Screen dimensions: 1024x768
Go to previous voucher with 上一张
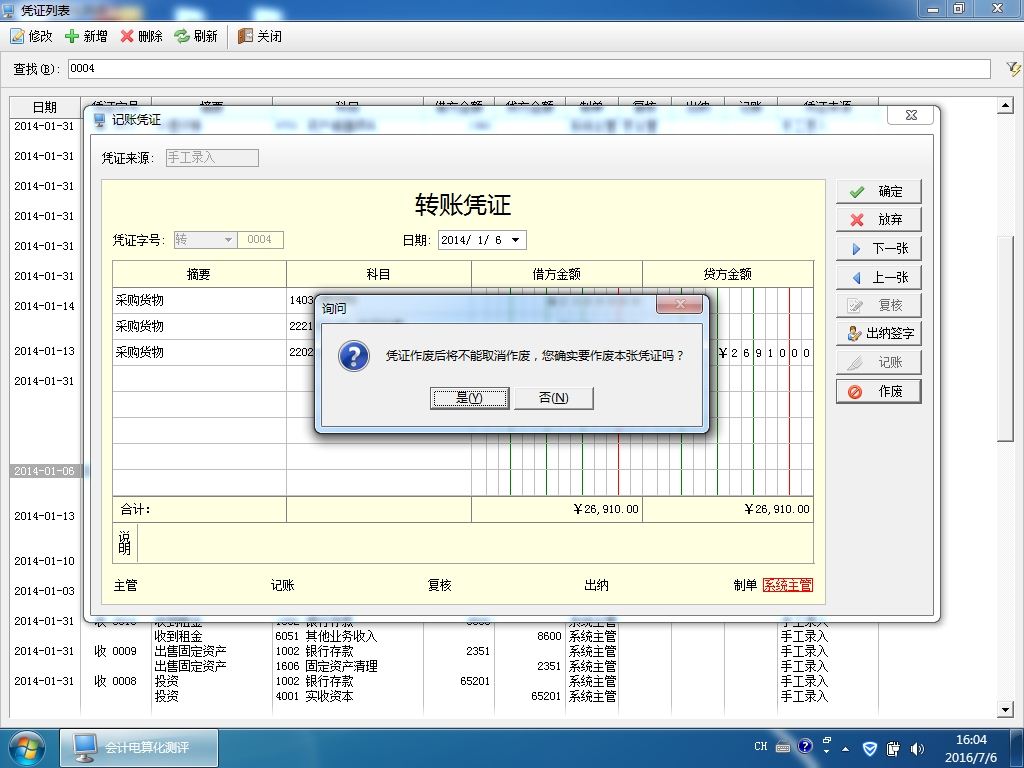[878, 277]
